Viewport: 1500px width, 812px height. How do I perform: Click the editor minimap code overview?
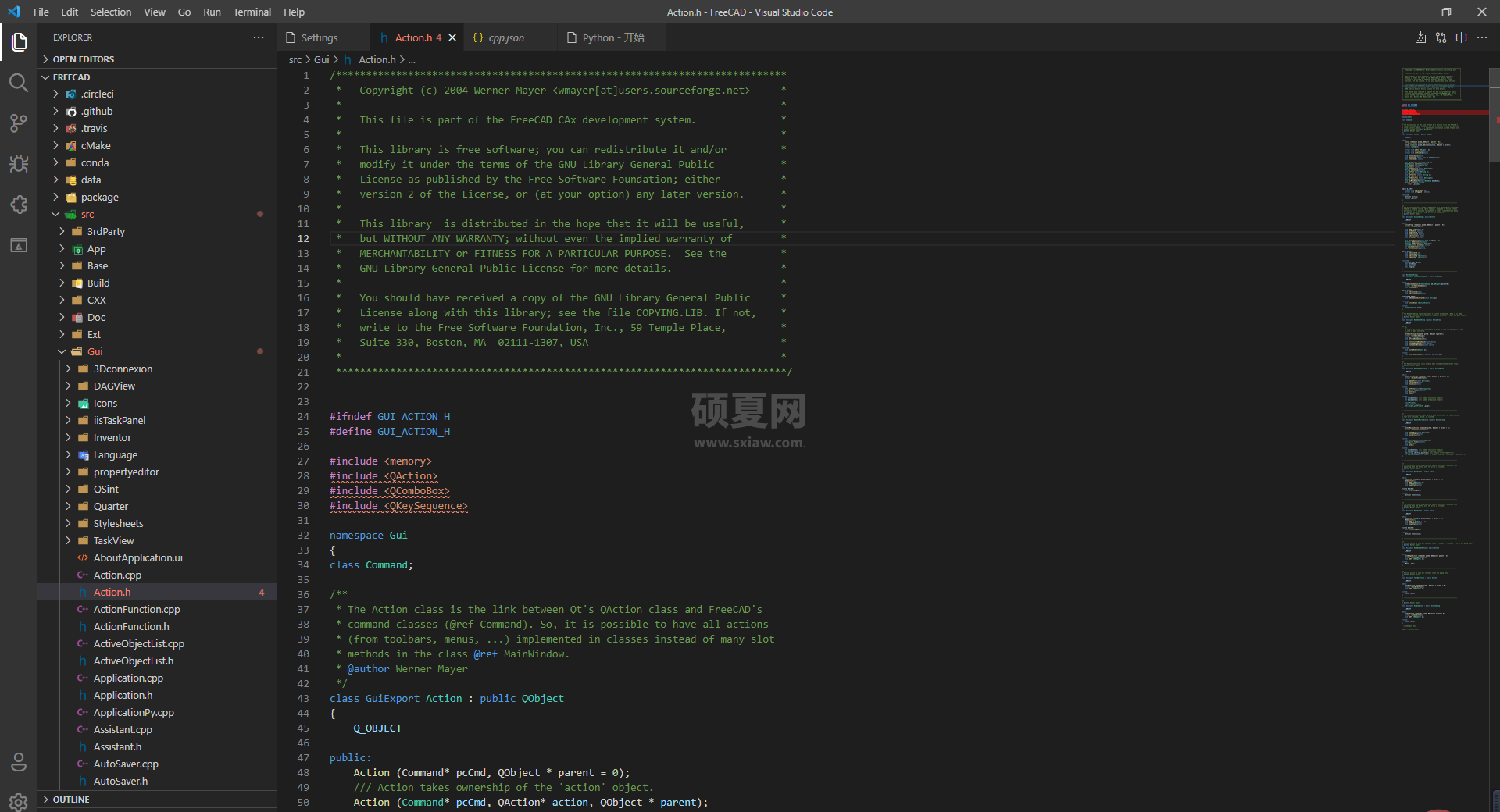pyautogui.click(x=1441, y=351)
